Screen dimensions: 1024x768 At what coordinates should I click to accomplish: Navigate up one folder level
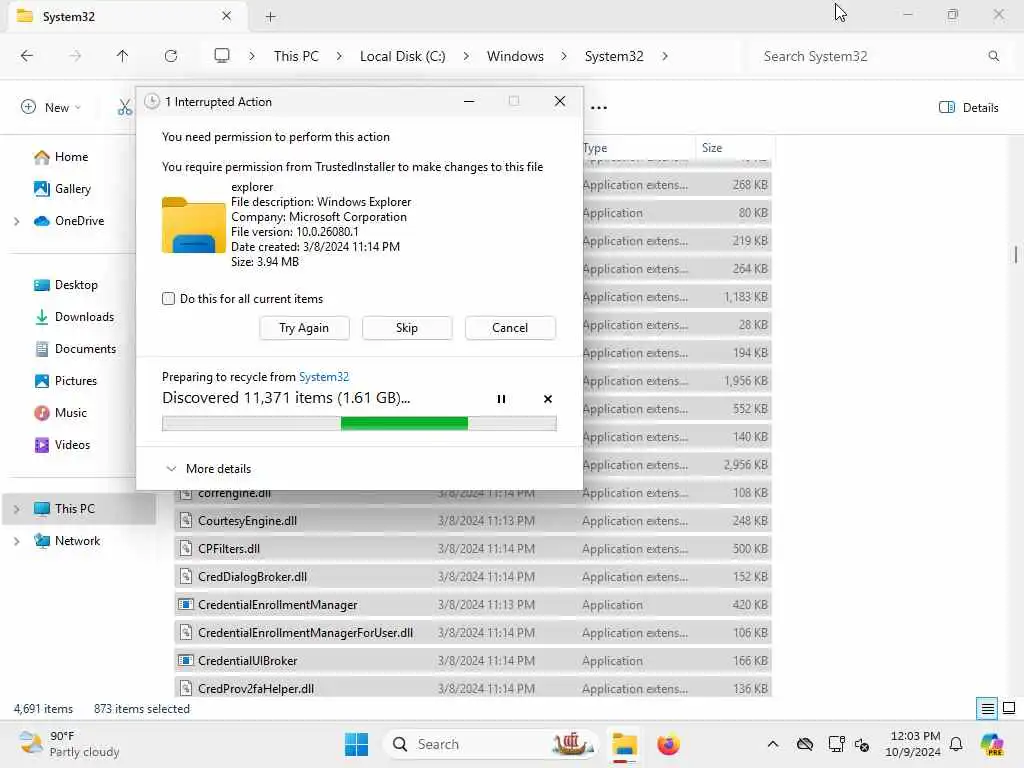click(x=122, y=56)
